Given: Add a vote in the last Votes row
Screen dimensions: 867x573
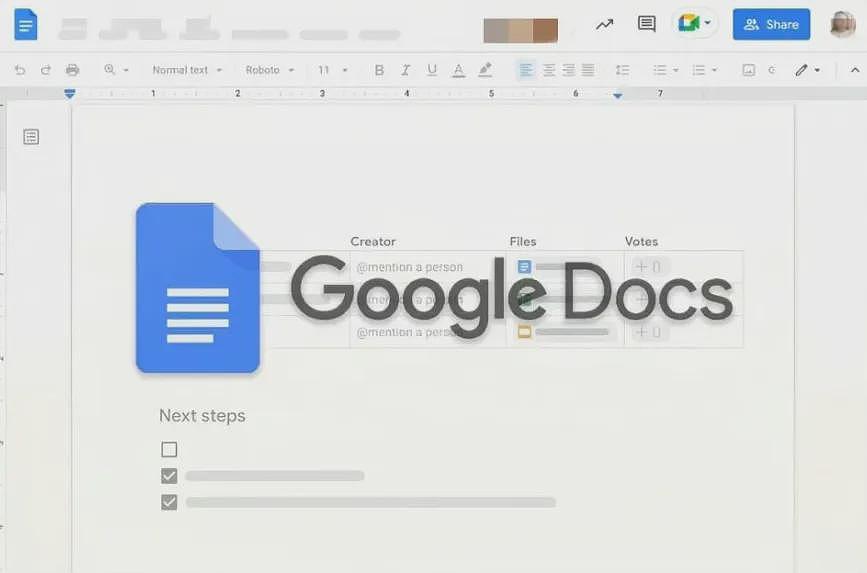Looking at the screenshot, I should [648, 332].
